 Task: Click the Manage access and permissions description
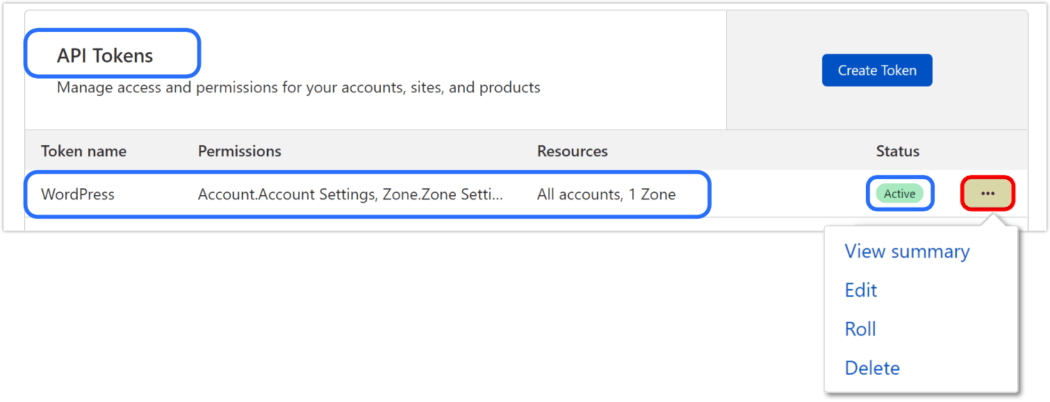point(298,88)
